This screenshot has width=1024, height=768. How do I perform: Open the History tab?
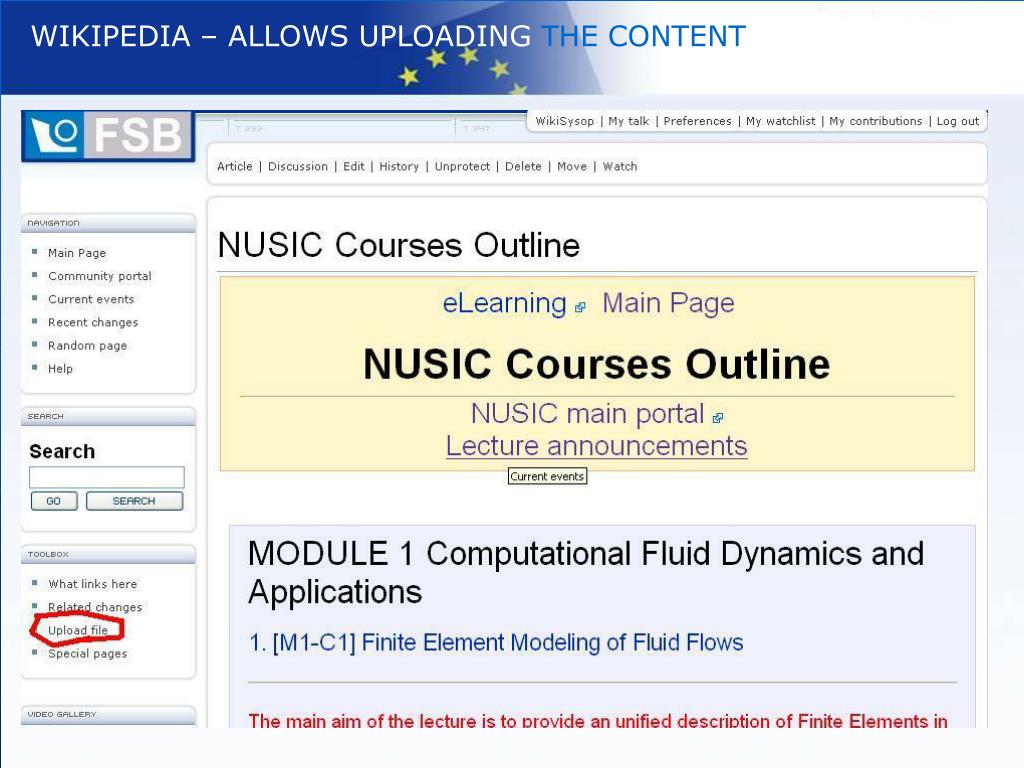[x=399, y=167]
